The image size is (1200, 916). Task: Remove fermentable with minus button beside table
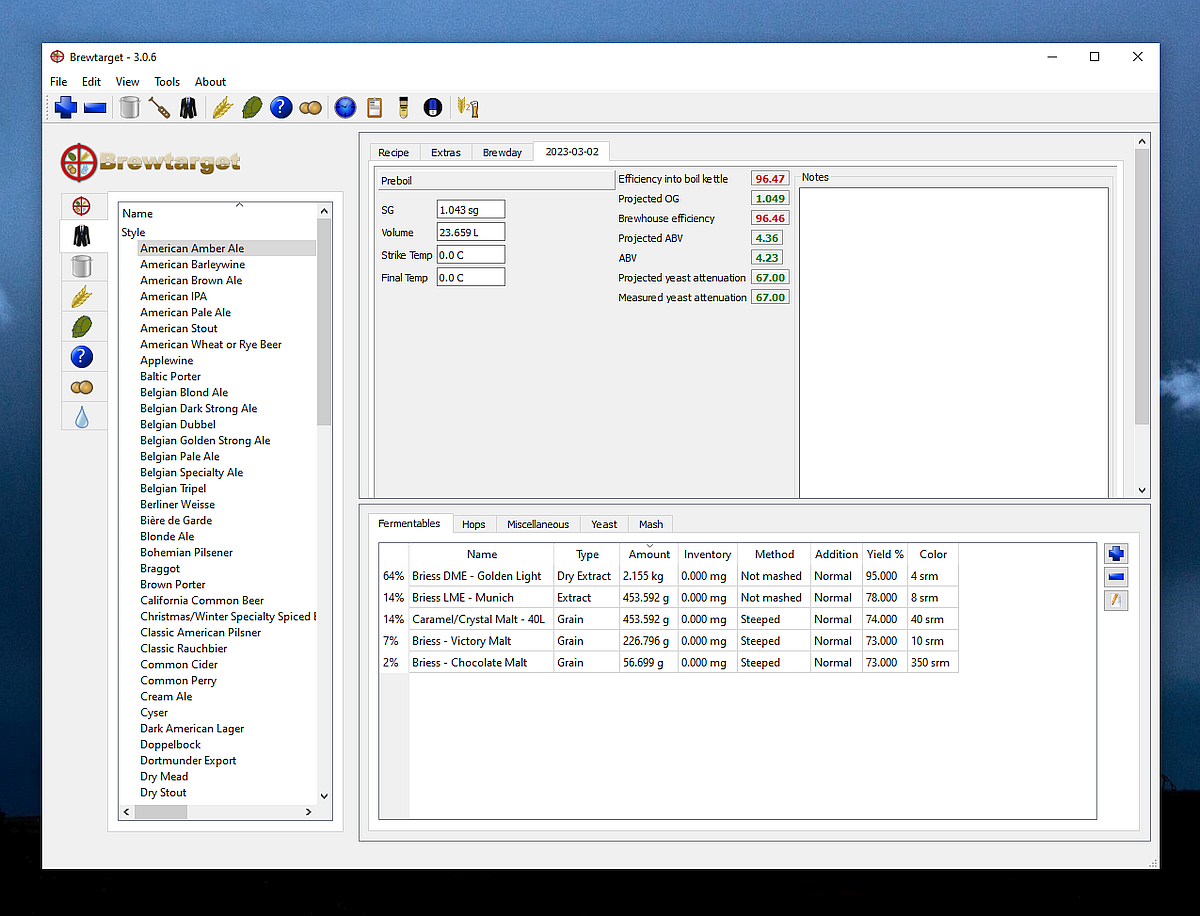coord(1117,577)
